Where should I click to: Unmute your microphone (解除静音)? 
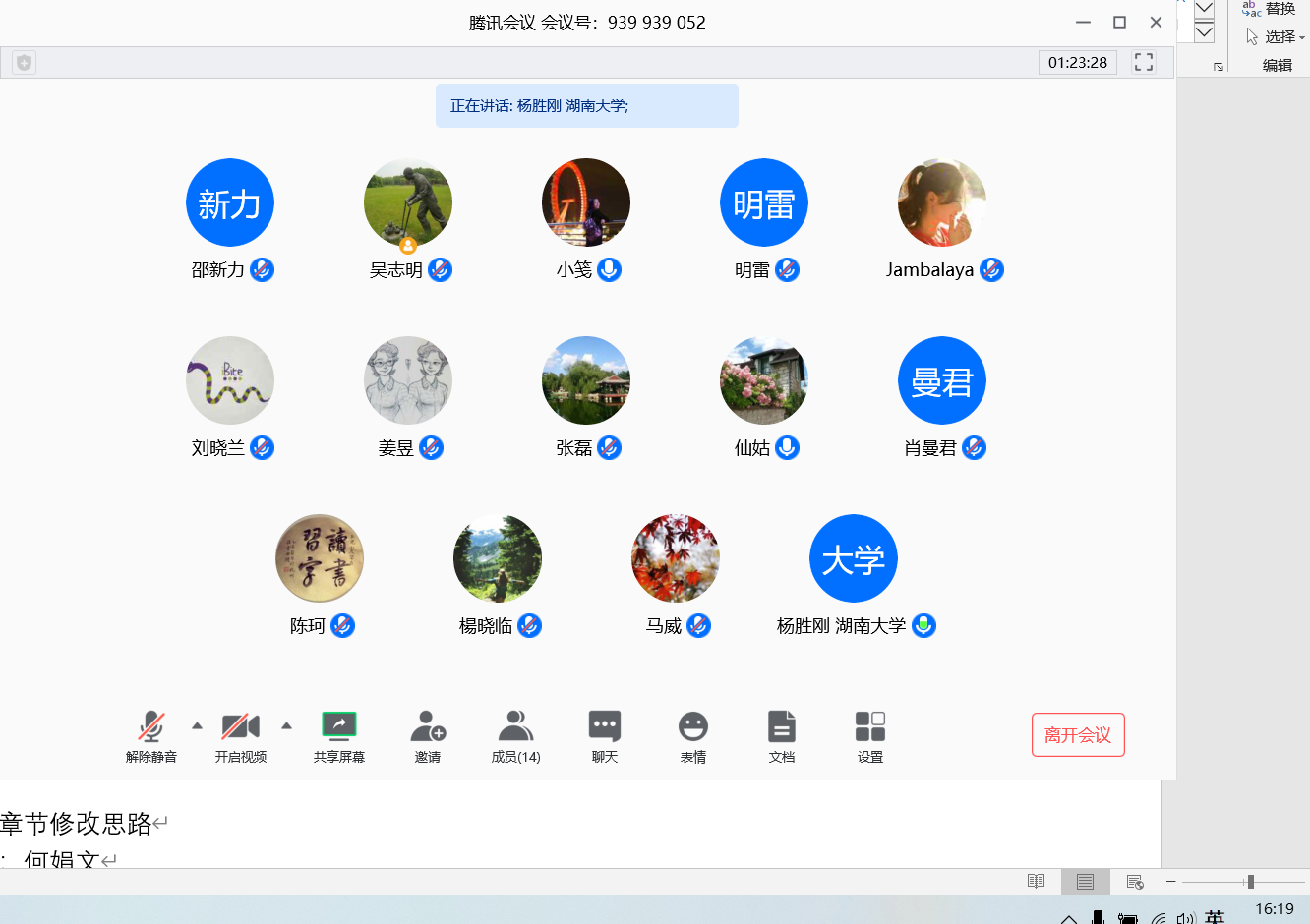(x=151, y=727)
